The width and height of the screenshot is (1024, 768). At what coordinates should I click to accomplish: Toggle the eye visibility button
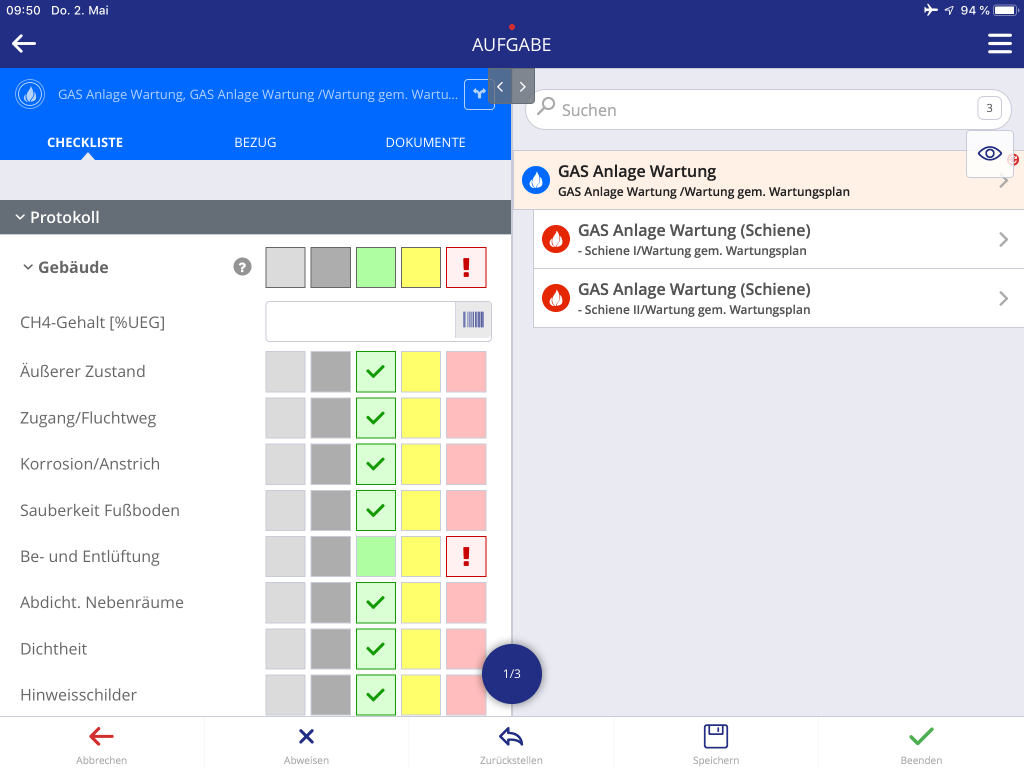[x=989, y=153]
